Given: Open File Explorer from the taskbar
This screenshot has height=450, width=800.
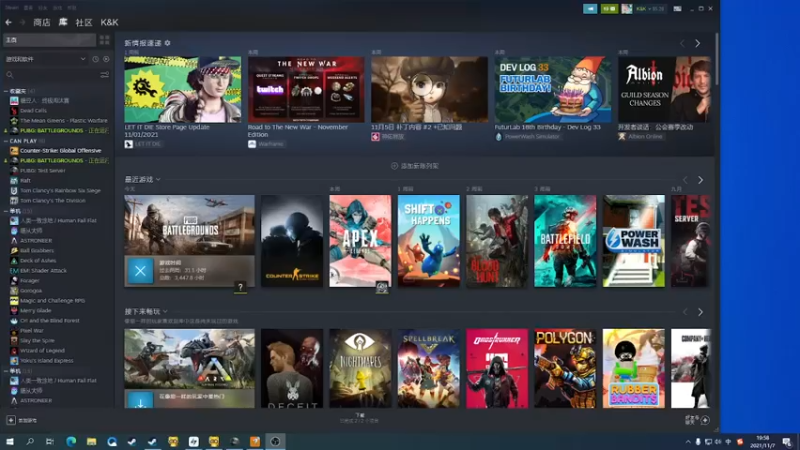Looking at the screenshot, I should [x=91, y=441].
